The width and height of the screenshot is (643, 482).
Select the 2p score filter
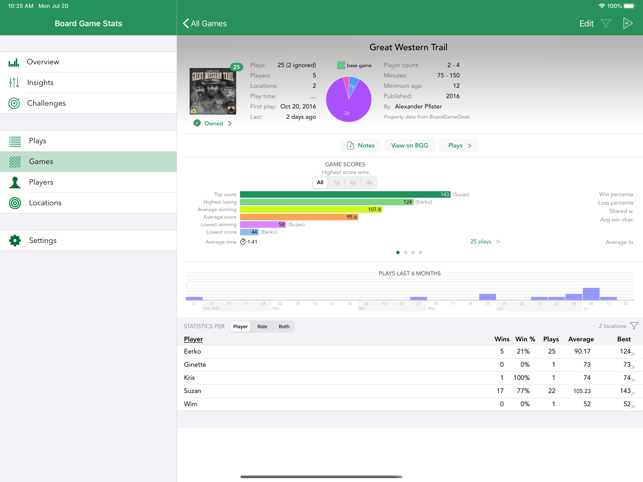(x=353, y=183)
